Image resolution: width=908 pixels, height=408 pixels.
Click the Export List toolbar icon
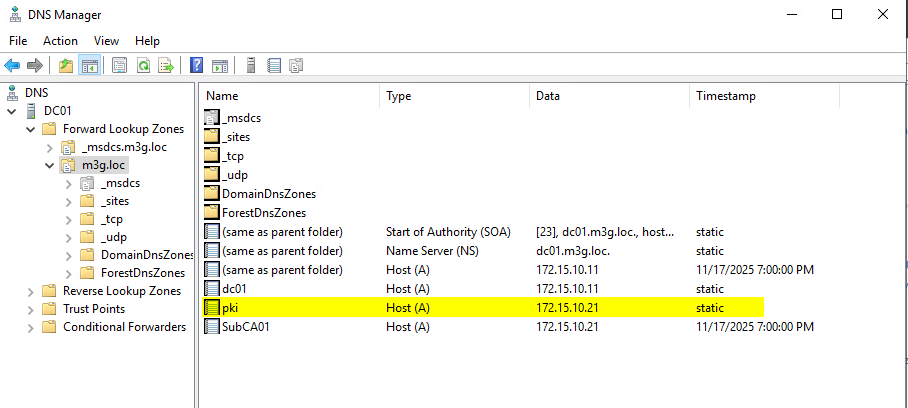[x=166, y=66]
